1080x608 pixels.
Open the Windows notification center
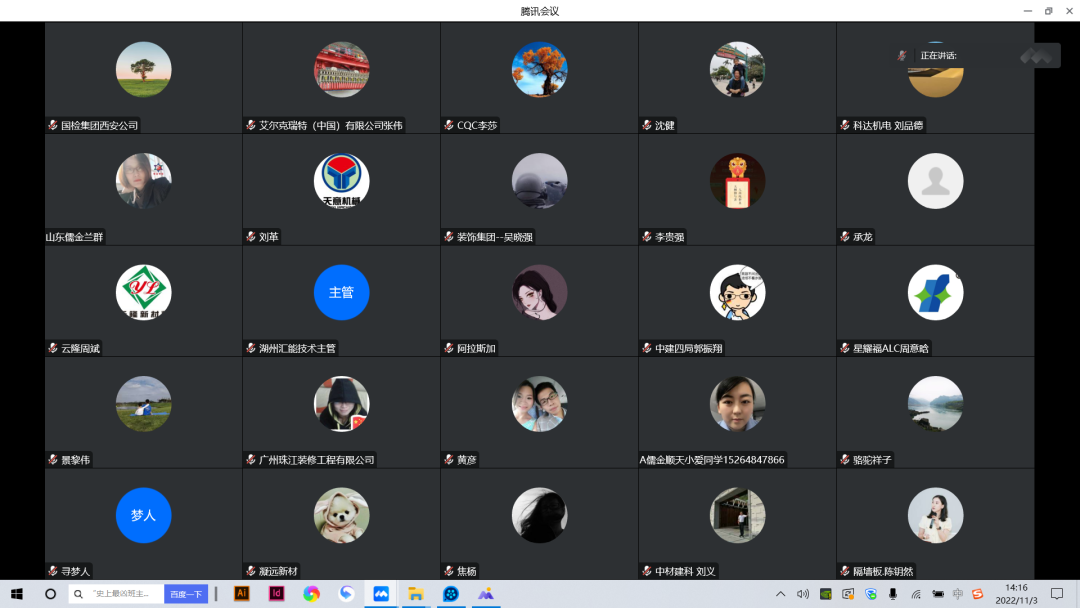click(x=1057, y=594)
